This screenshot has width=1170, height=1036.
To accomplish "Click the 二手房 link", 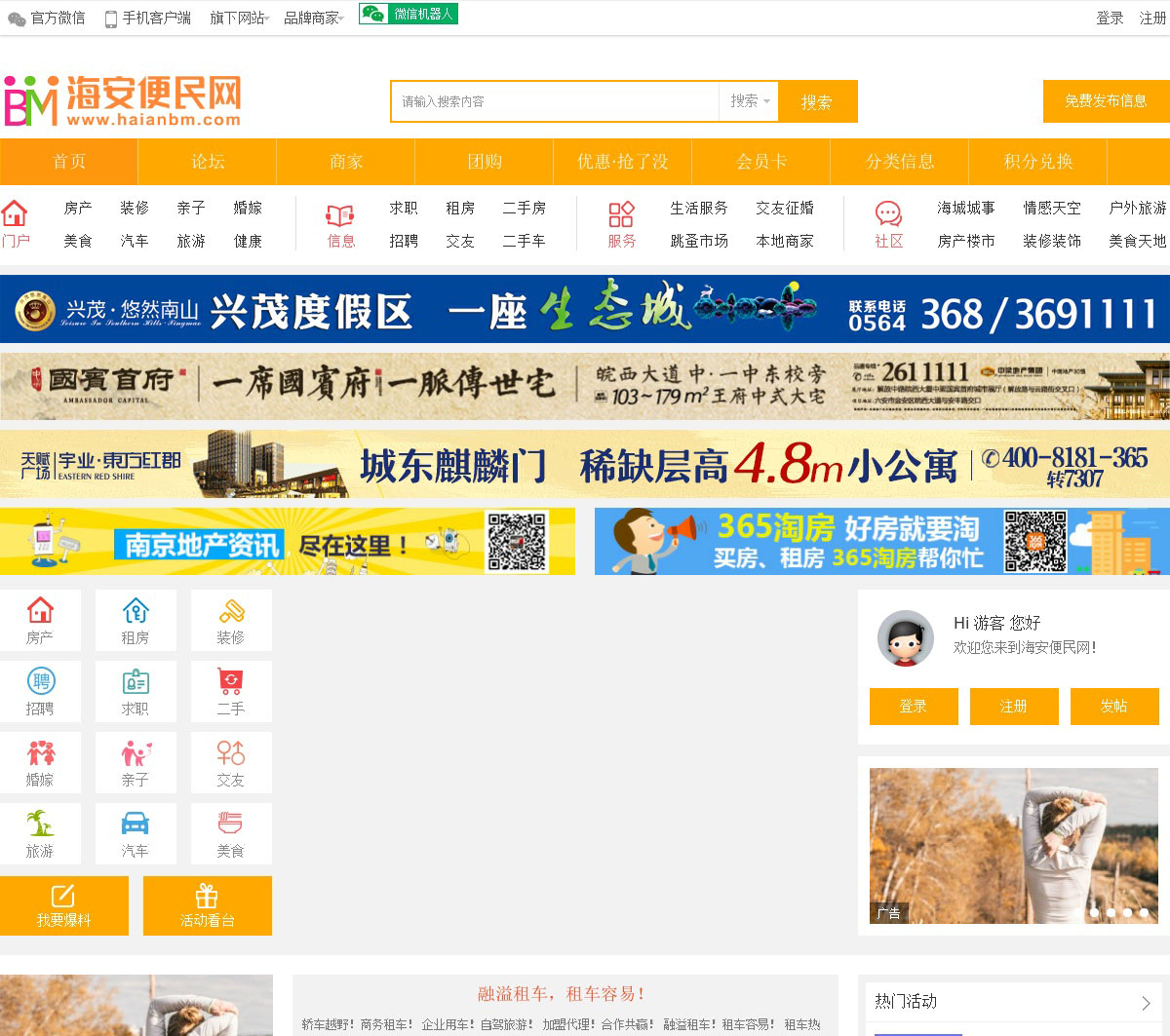I will tap(525, 209).
